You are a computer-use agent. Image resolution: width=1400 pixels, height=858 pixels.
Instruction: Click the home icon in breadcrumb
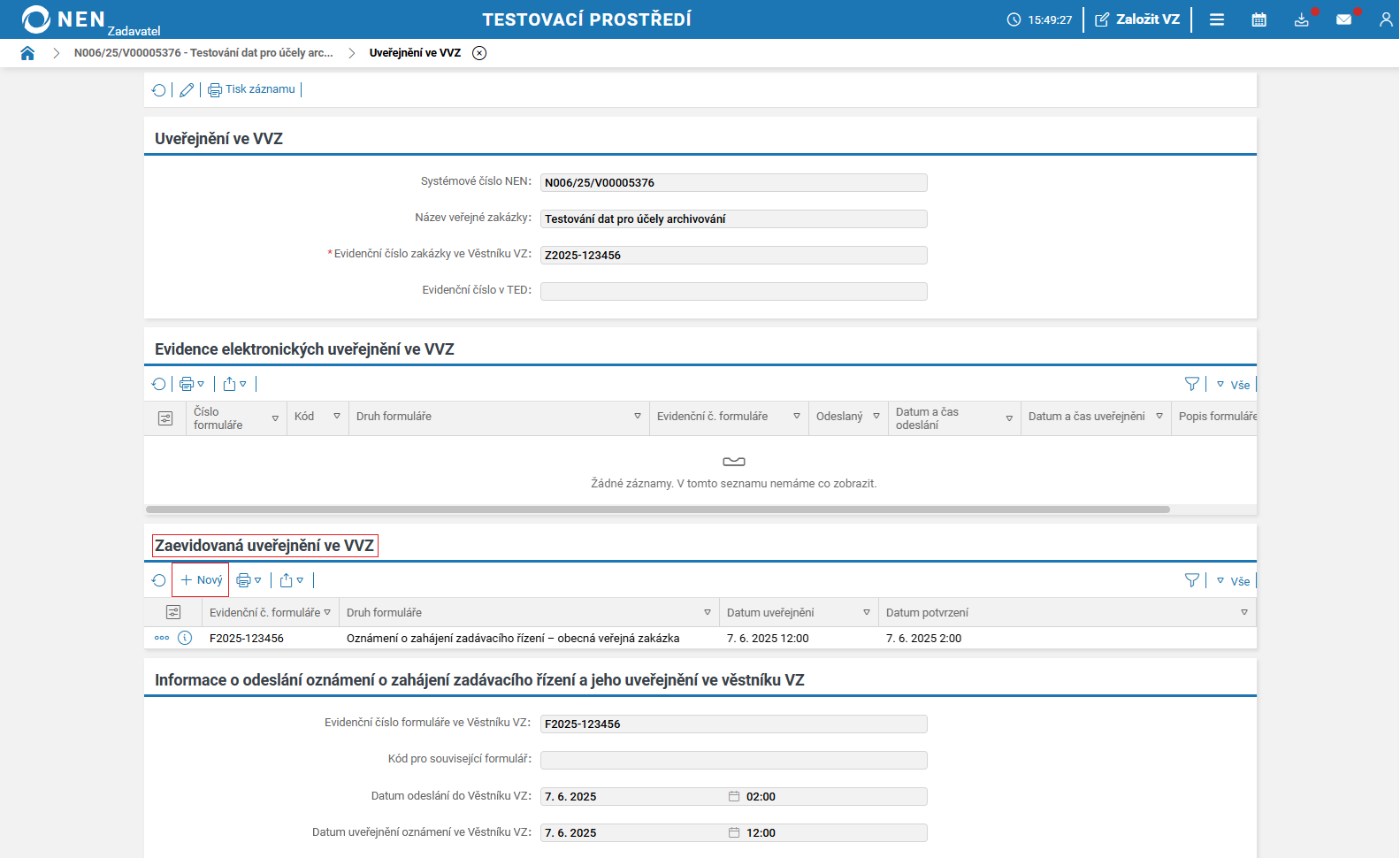[x=27, y=53]
